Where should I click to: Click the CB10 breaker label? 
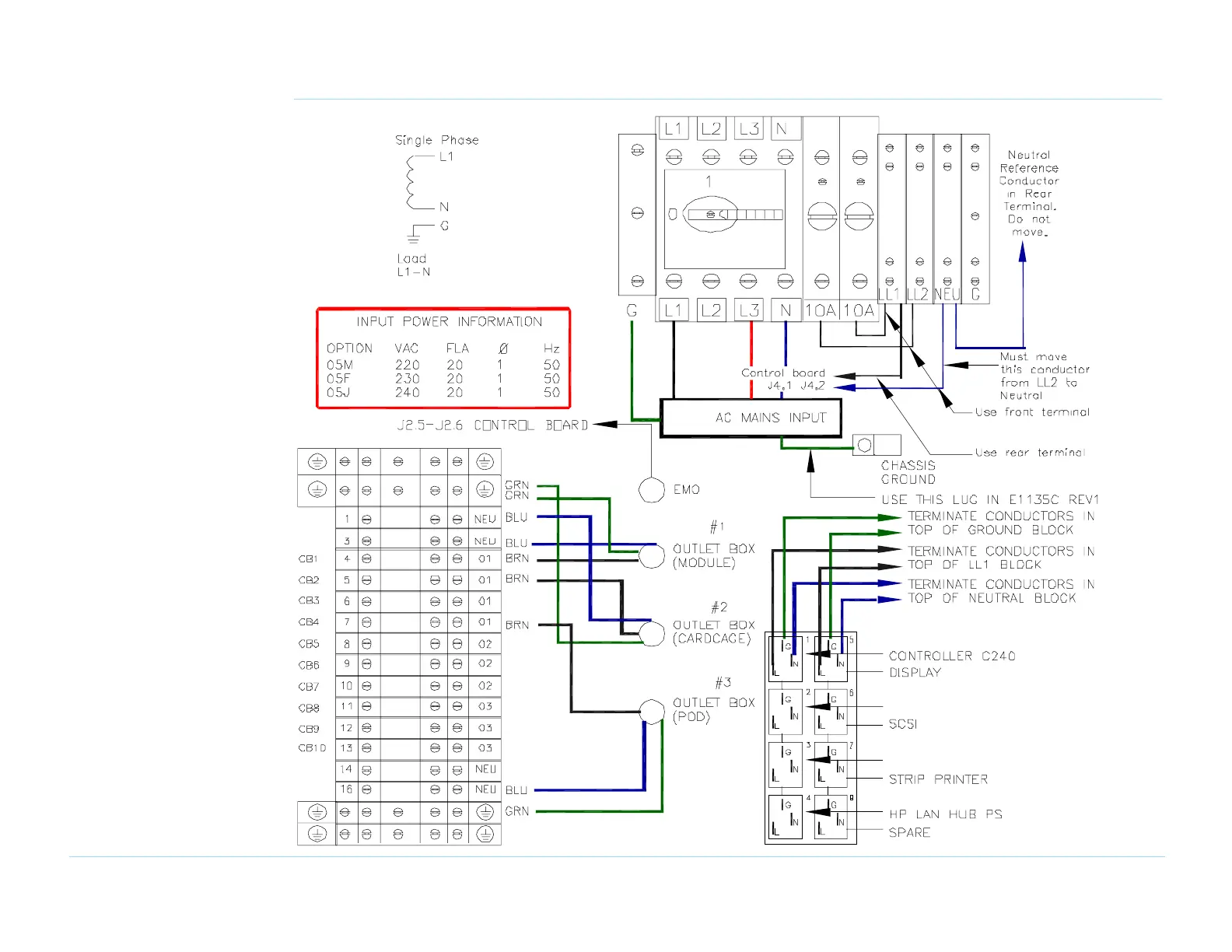coord(312,748)
